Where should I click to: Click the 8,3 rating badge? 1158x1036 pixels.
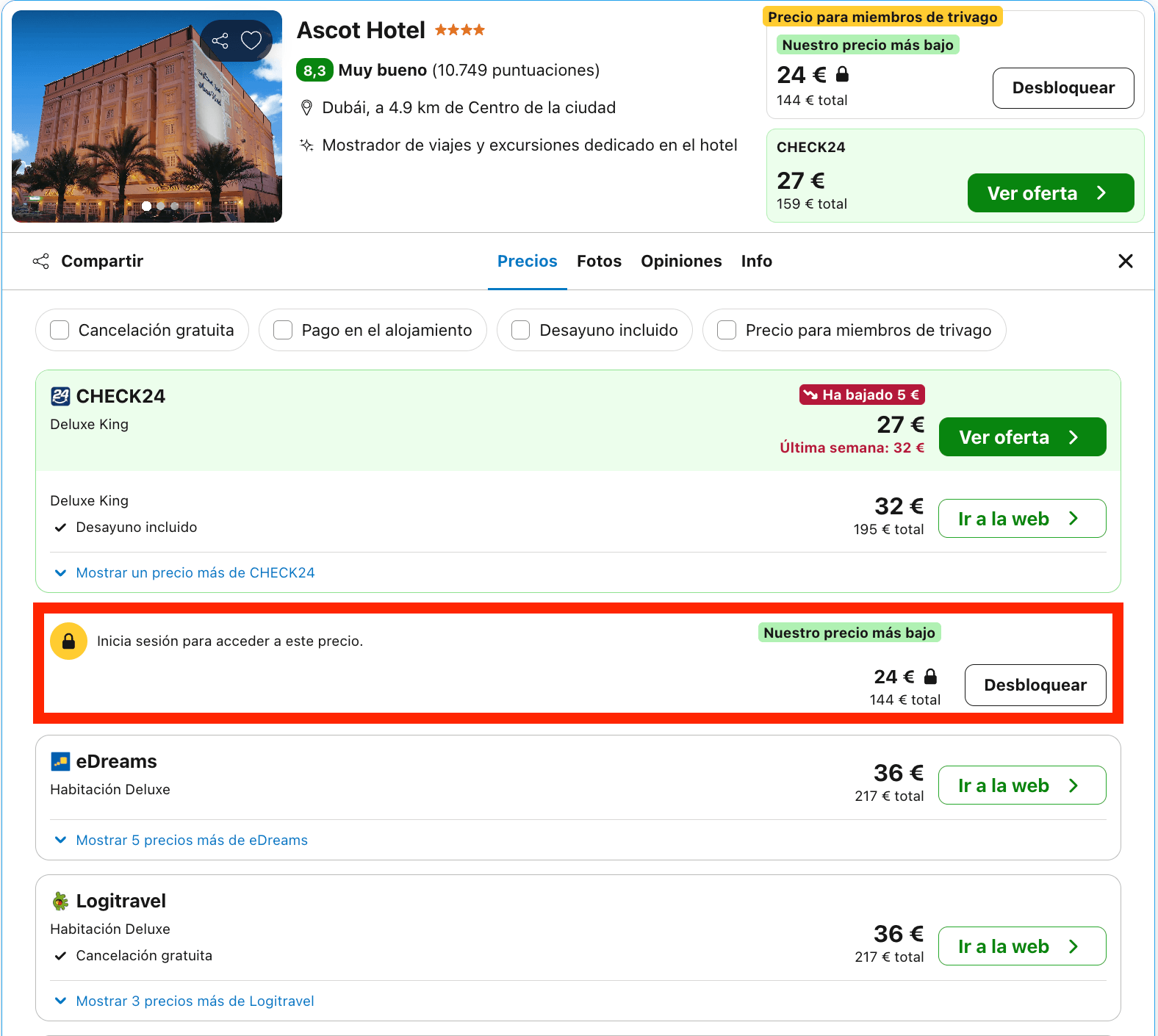point(314,71)
